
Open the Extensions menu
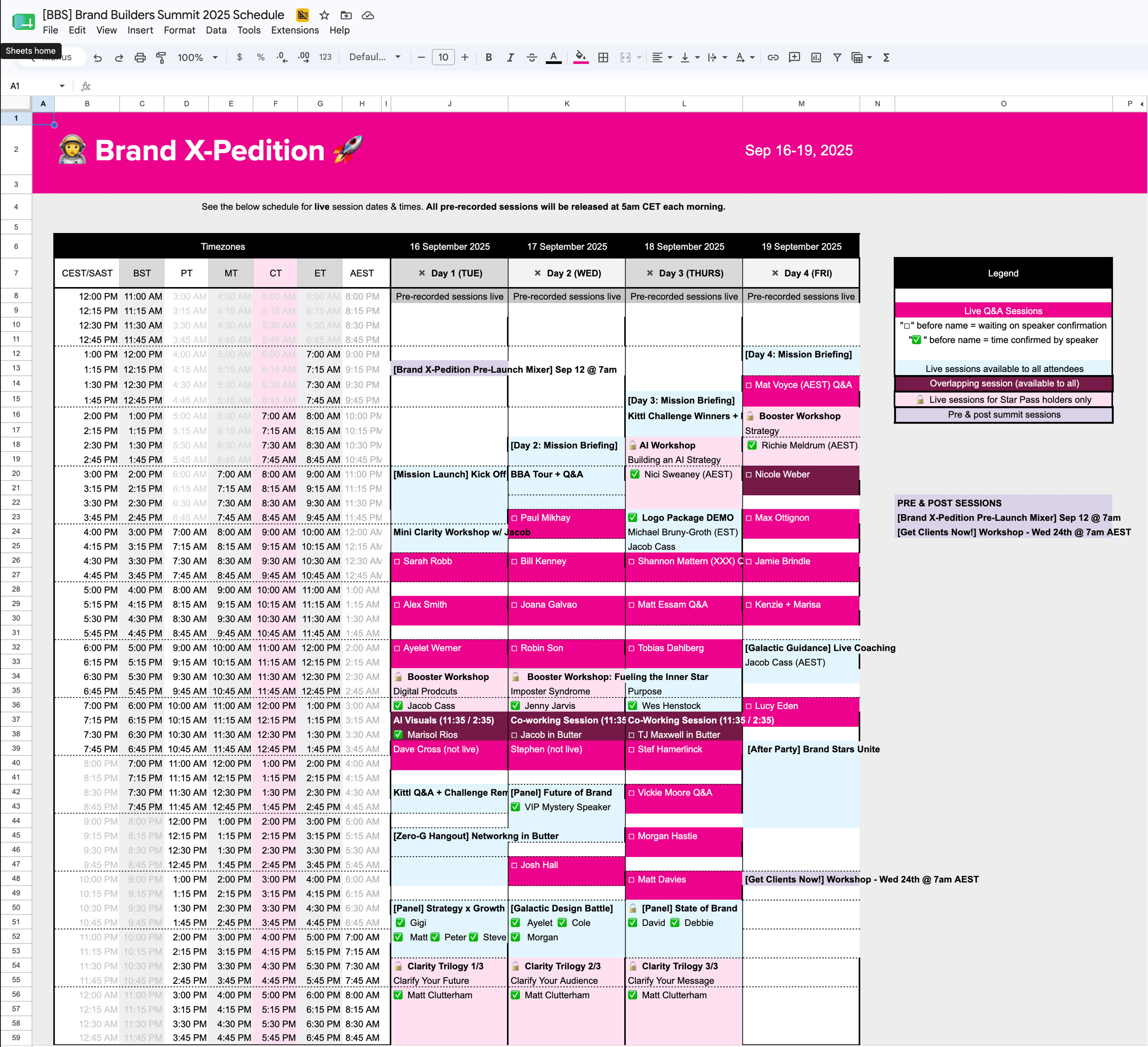point(295,30)
